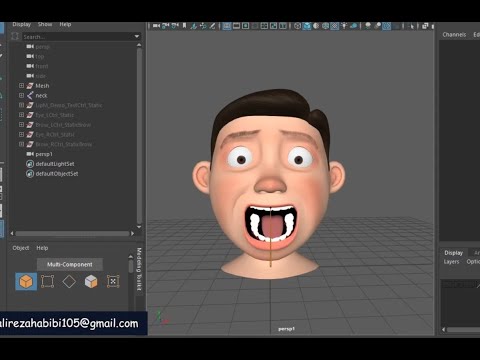The image size is (480, 360).
Task: Switch to the Display layer tab
Action: pos(453,253)
